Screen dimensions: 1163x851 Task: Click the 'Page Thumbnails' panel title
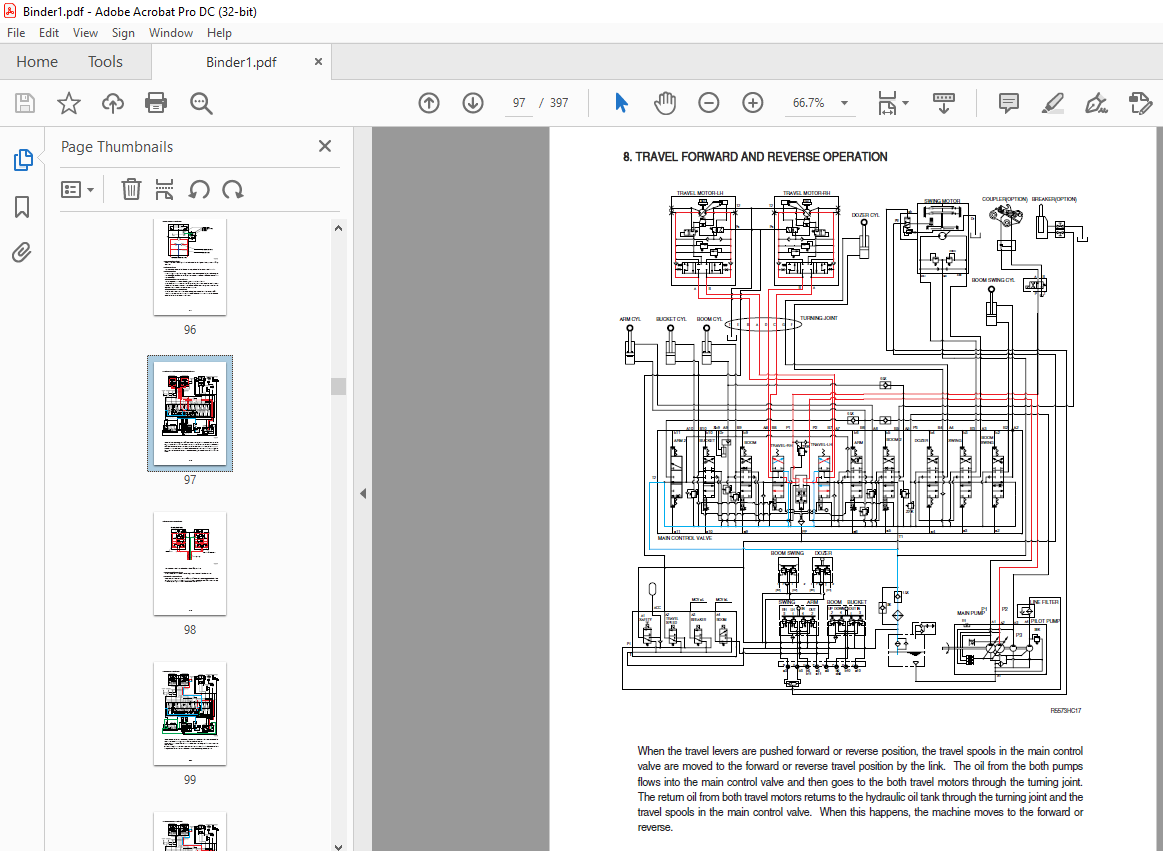point(116,146)
